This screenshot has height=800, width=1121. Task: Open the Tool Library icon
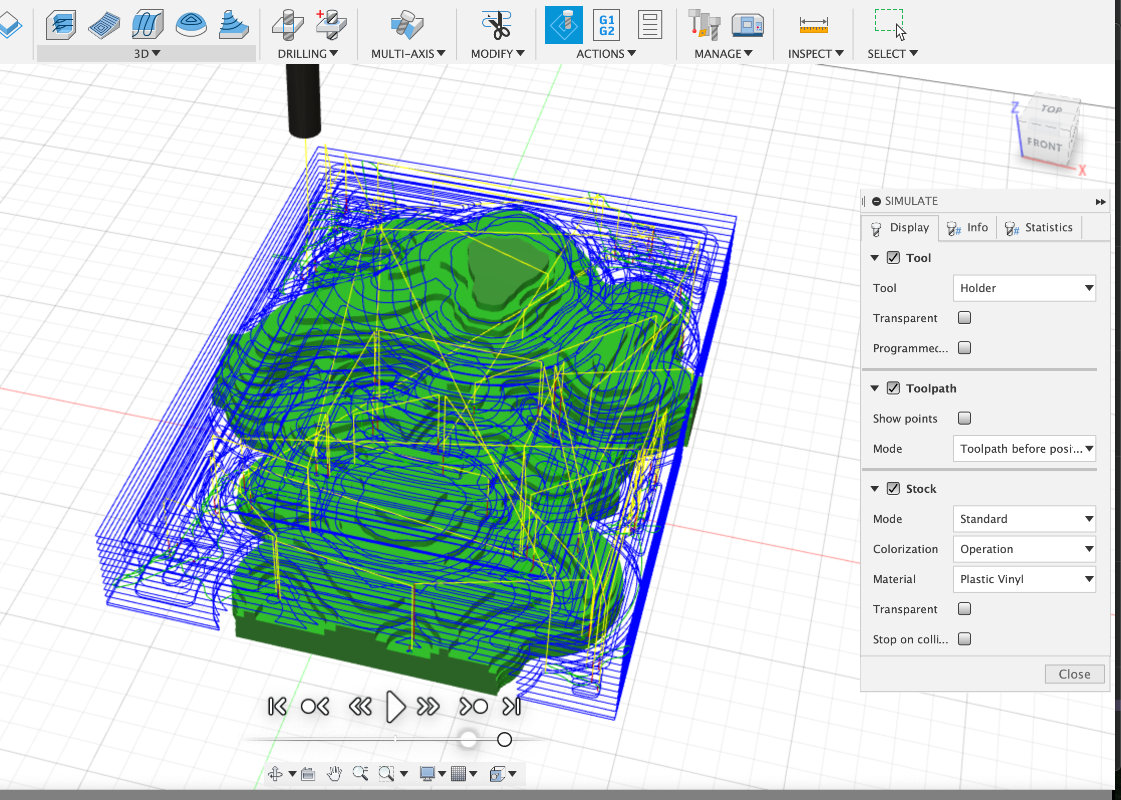click(704, 25)
